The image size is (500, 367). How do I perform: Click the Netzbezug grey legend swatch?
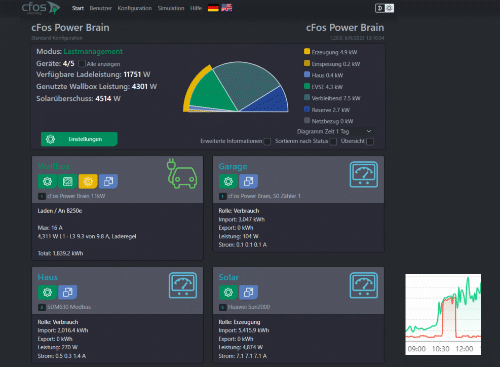point(307,120)
